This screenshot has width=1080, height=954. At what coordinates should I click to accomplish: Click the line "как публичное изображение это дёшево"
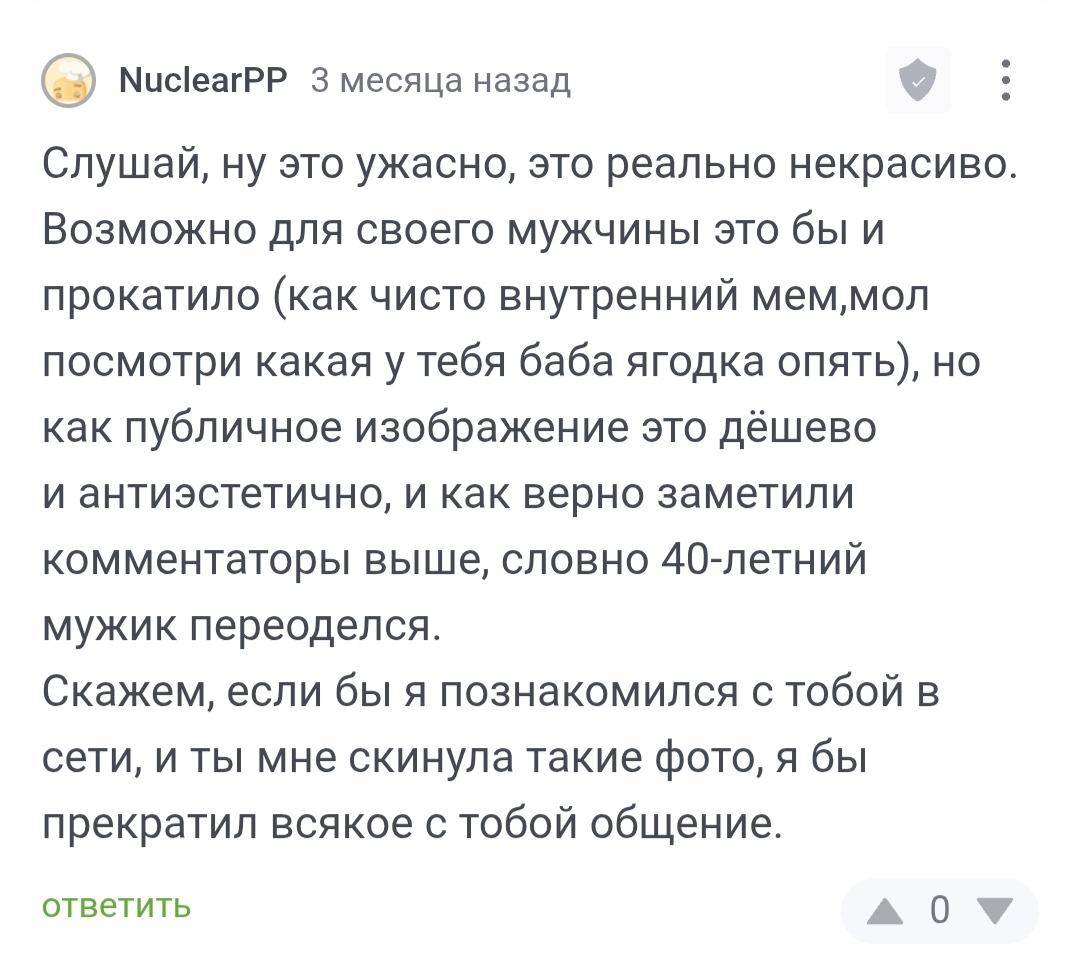click(460, 429)
